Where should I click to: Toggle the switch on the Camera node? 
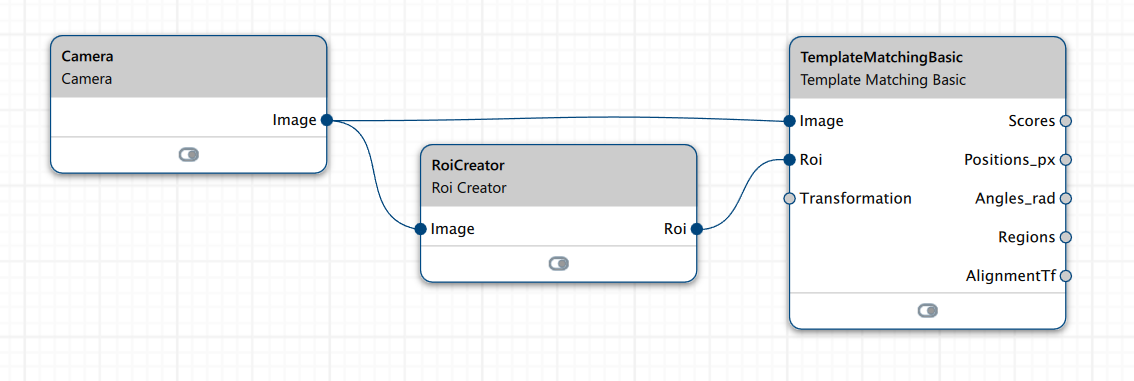[189, 155]
